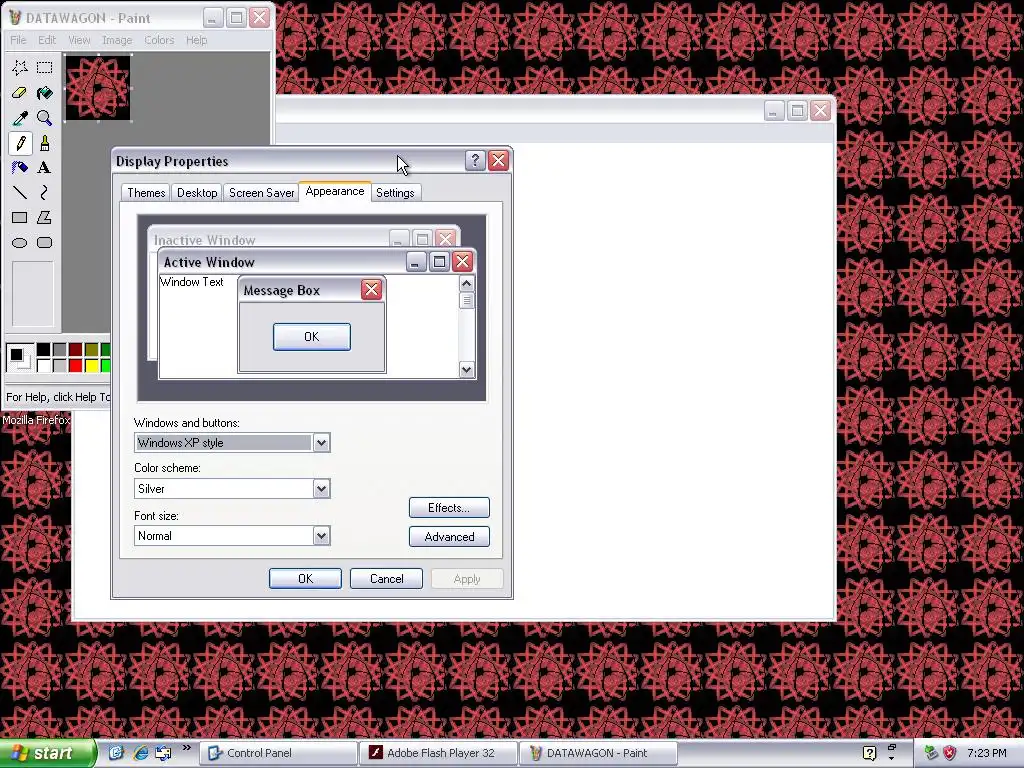Select the Pencil tool in Paint
This screenshot has height=768, width=1024.
tap(20, 143)
